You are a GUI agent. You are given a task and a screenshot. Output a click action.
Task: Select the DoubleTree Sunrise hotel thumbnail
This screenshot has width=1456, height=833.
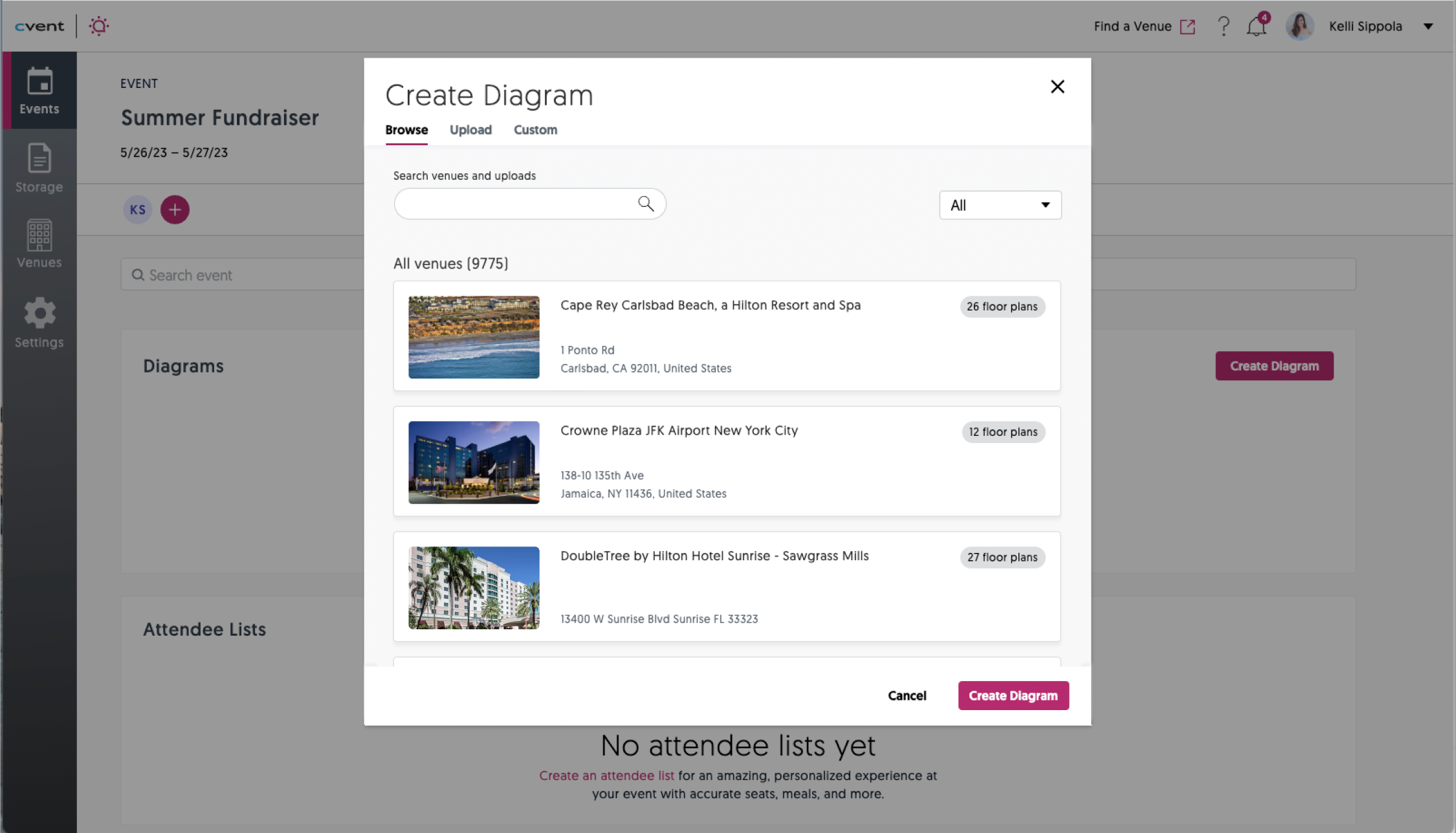[474, 588]
